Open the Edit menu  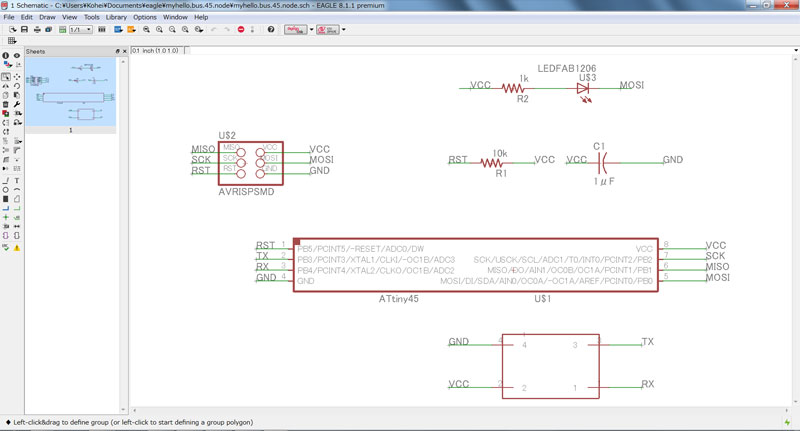(x=27, y=17)
